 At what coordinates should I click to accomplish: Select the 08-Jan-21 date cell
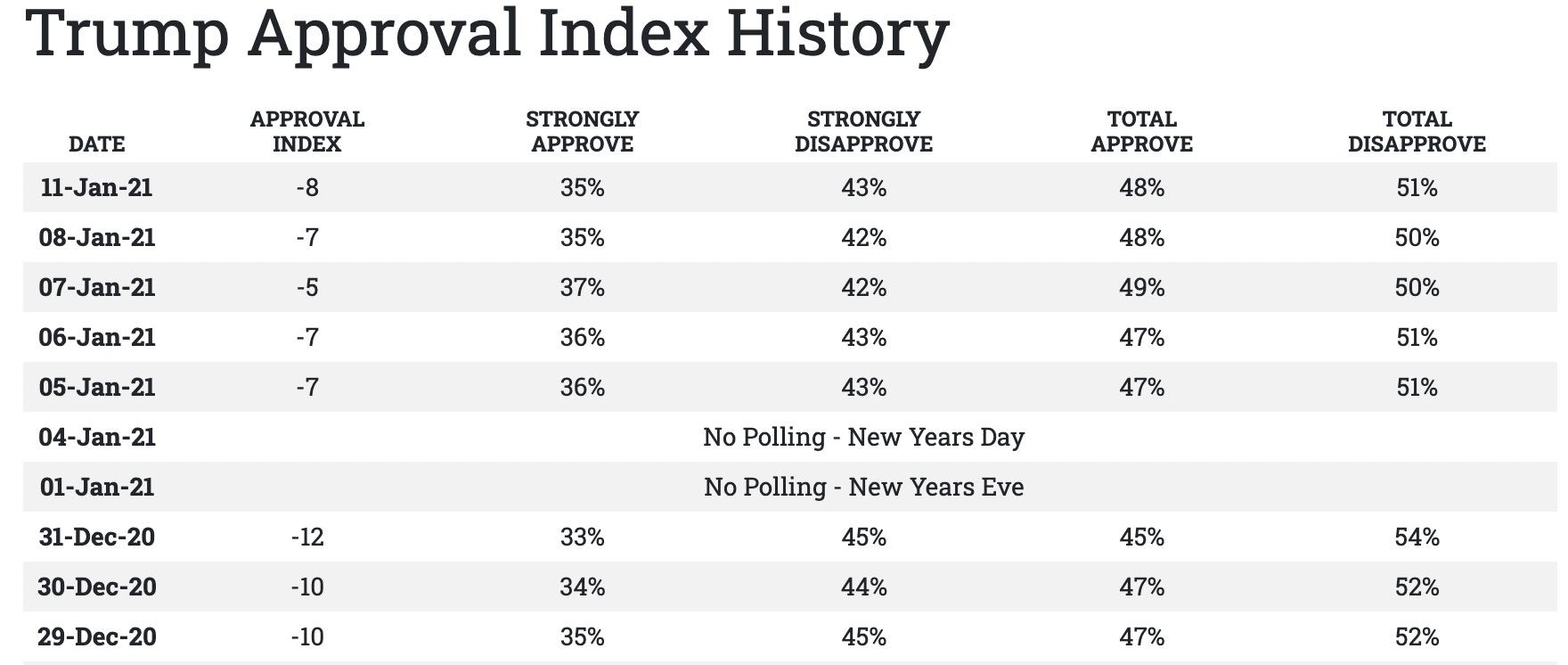[x=96, y=237]
